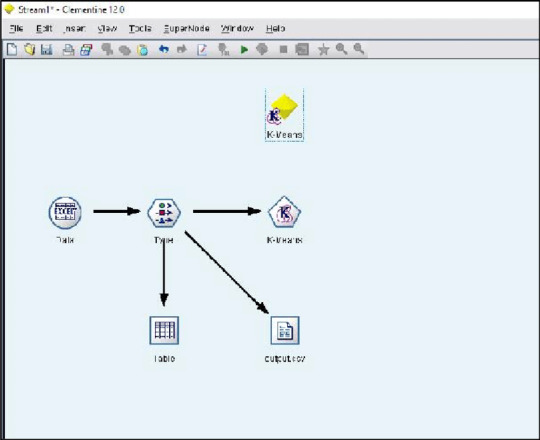The width and height of the screenshot is (540, 440).
Task: Open a stream with the yellow folder icon
Action: coord(30,50)
